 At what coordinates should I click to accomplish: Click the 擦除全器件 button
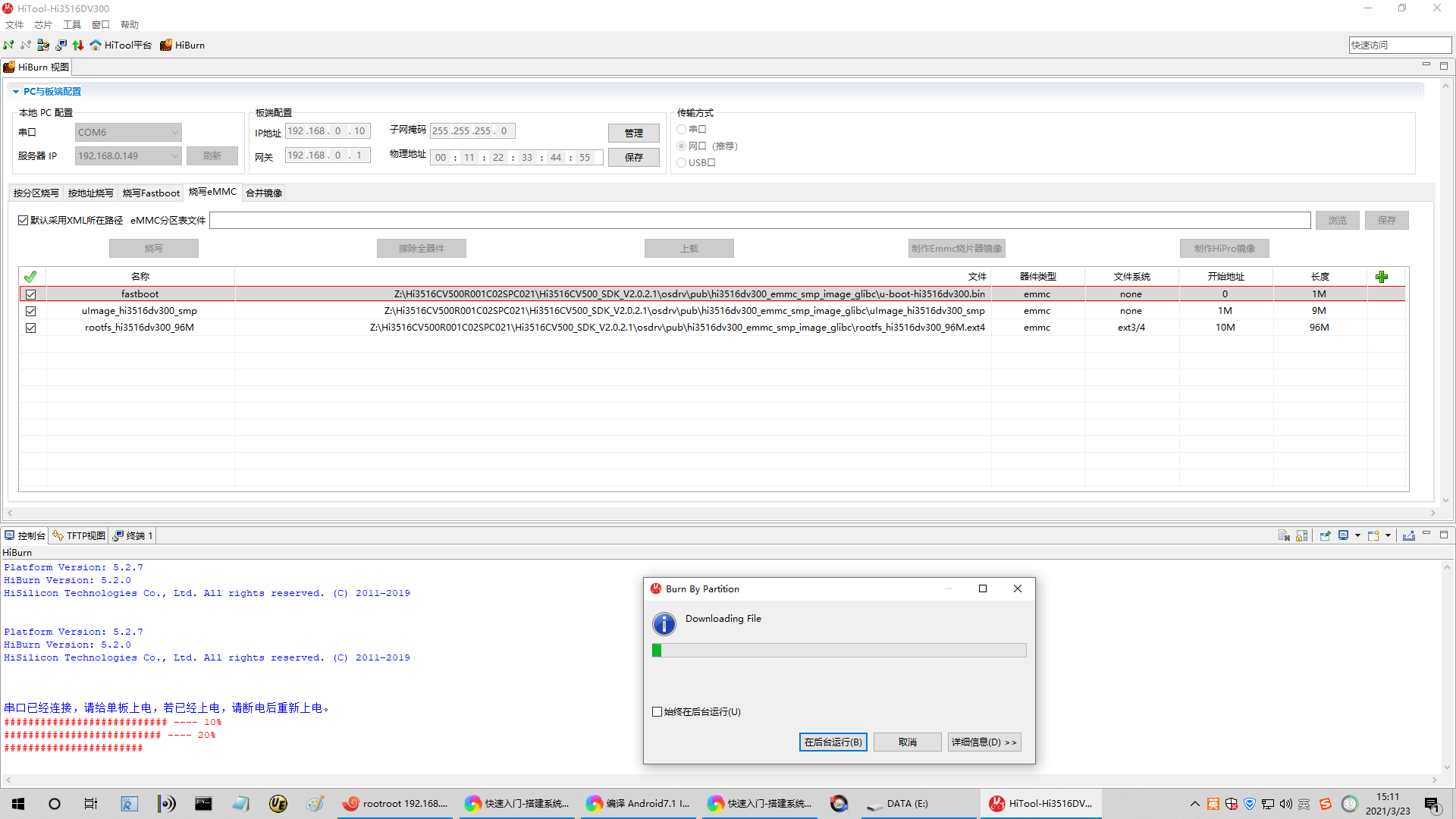[x=421, y=248]
